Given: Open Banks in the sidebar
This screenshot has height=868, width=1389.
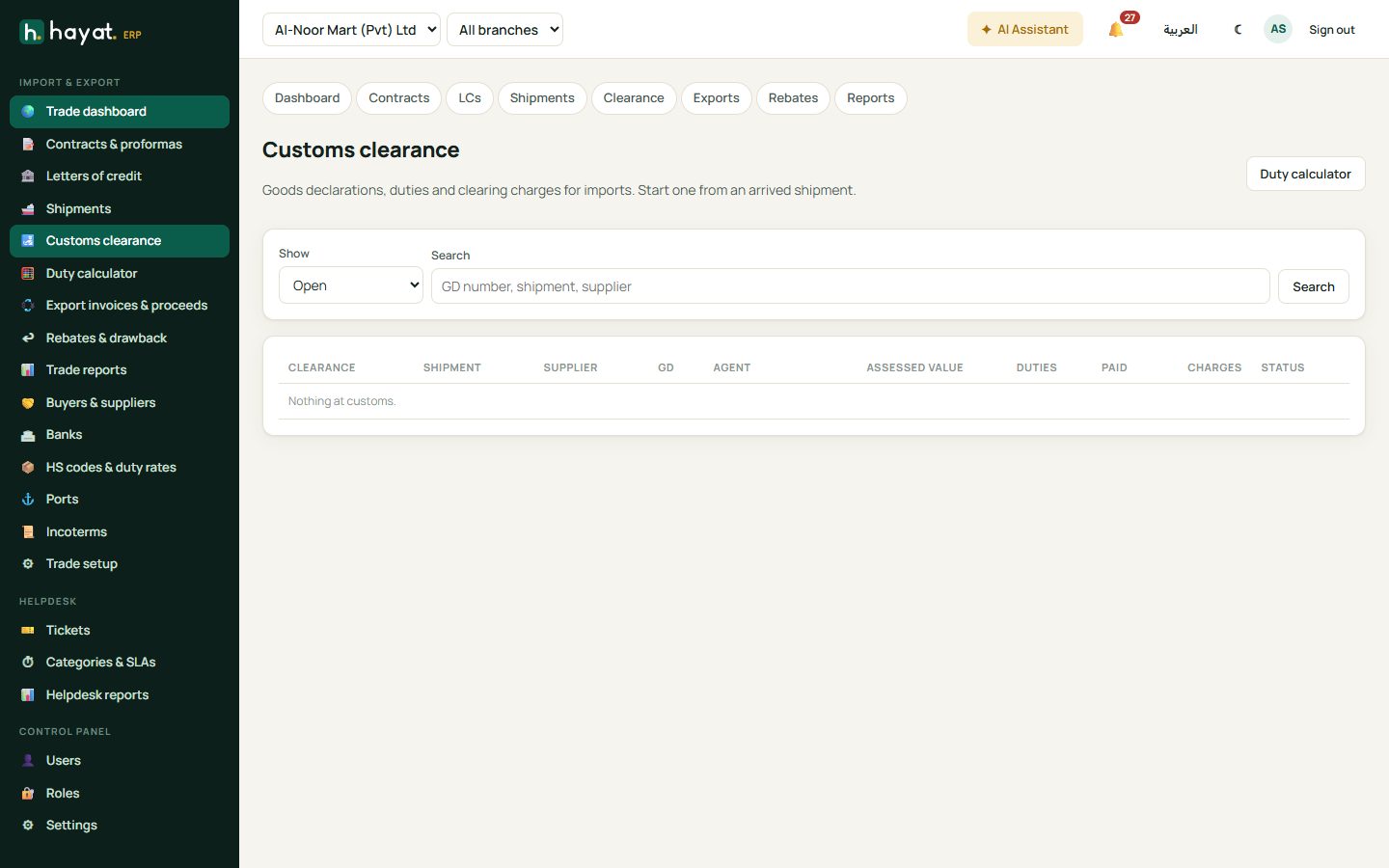Looking at the screenshot, I should point(120,435).
